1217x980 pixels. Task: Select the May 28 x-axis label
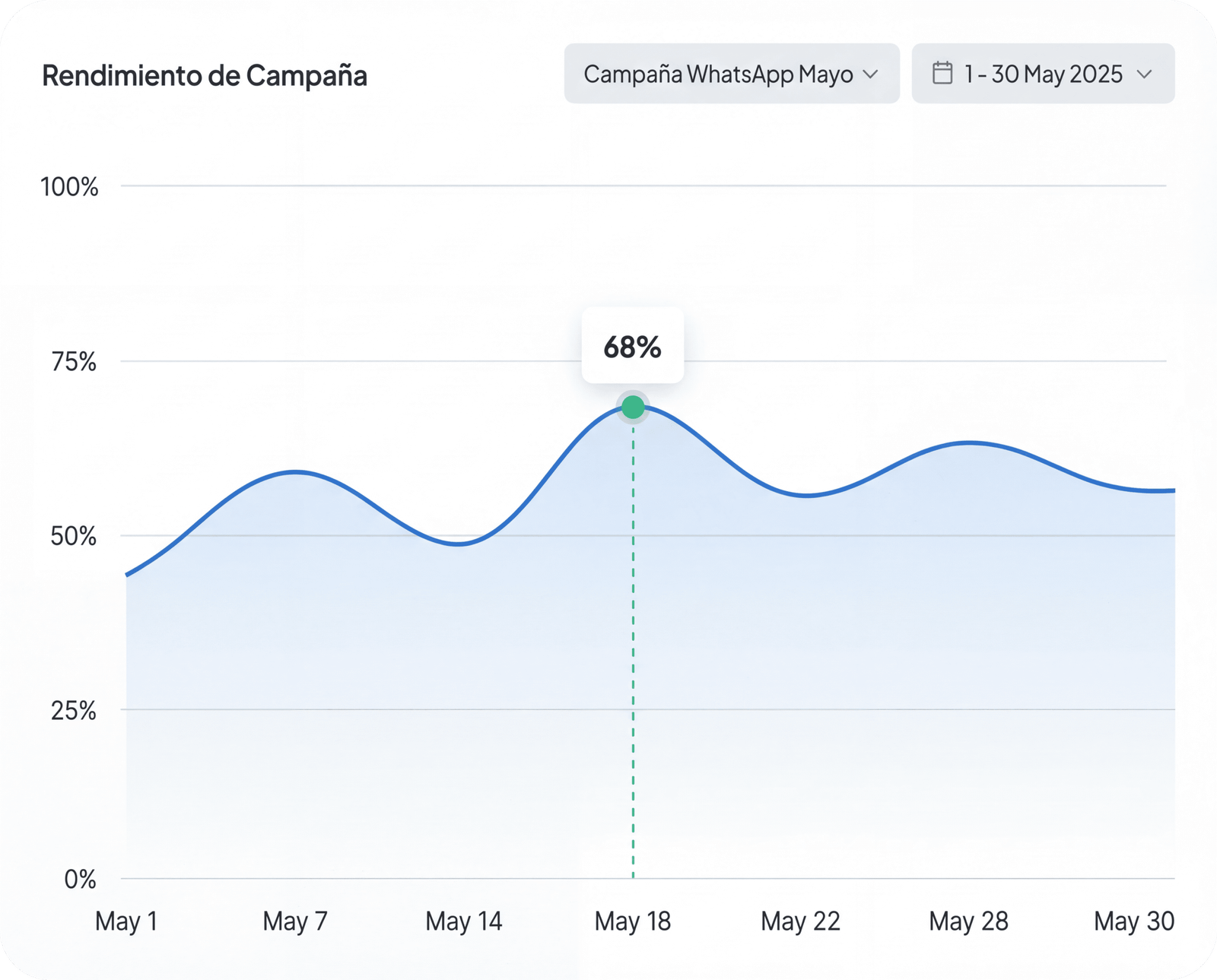968,921
